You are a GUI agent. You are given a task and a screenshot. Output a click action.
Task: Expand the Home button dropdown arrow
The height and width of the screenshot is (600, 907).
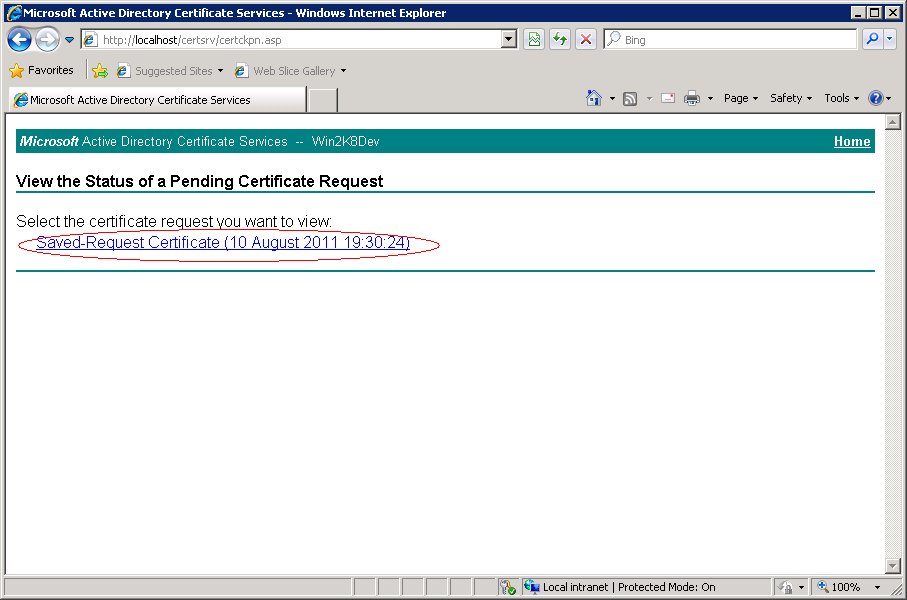pyautogui.click(x=612, y=99)
